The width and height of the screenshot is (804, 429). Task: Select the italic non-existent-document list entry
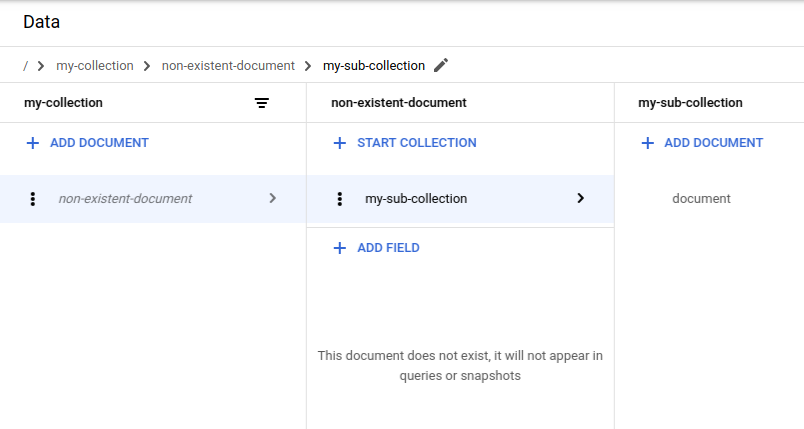click(125, 199)
